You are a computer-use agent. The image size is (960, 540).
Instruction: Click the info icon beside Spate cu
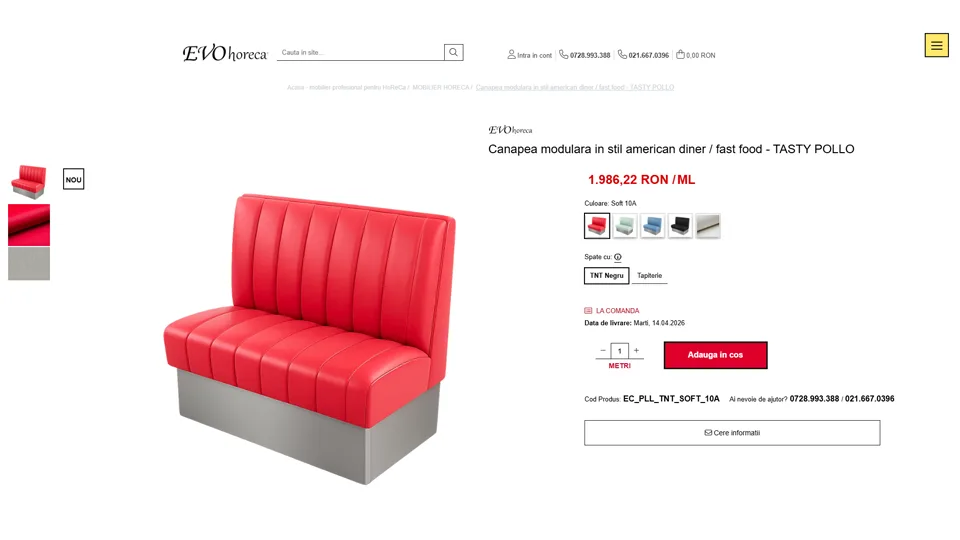(618, 257)
